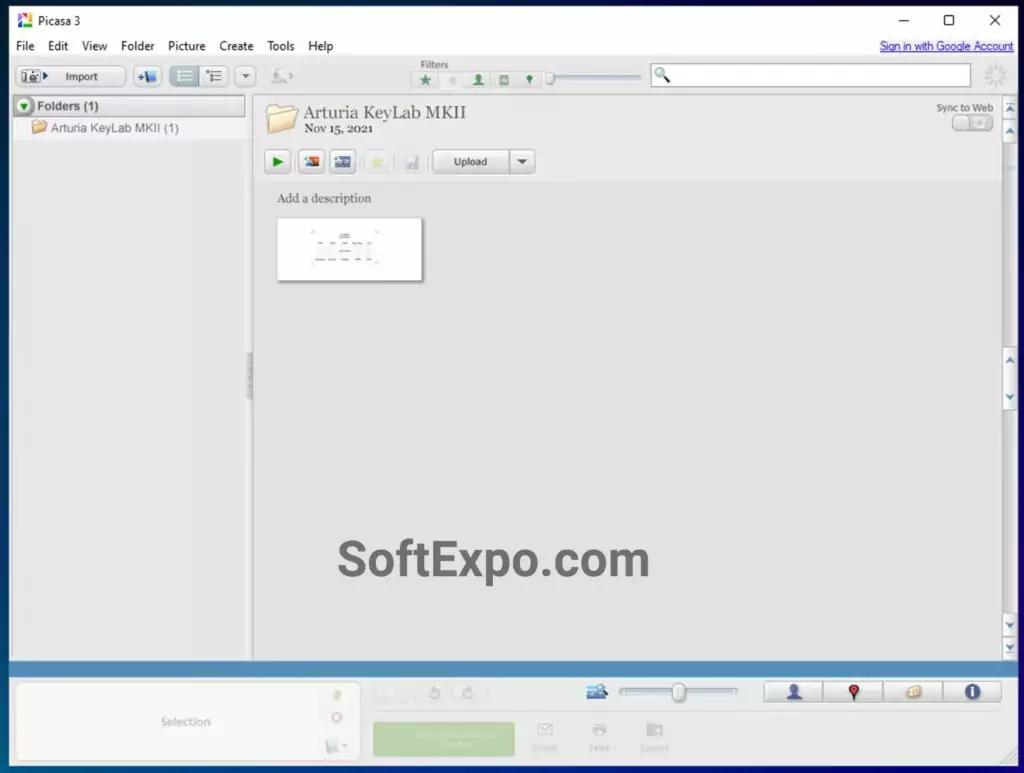Open the Picture menu
Screen dimensions: 1024x773
(186, 46)
